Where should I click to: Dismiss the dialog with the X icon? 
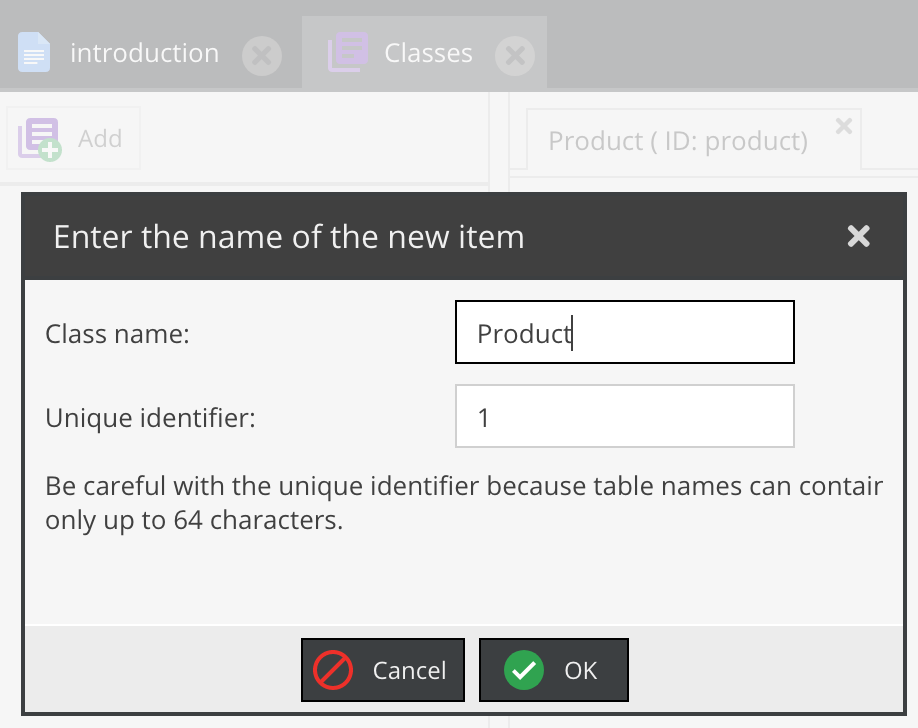tap(858, 236)
